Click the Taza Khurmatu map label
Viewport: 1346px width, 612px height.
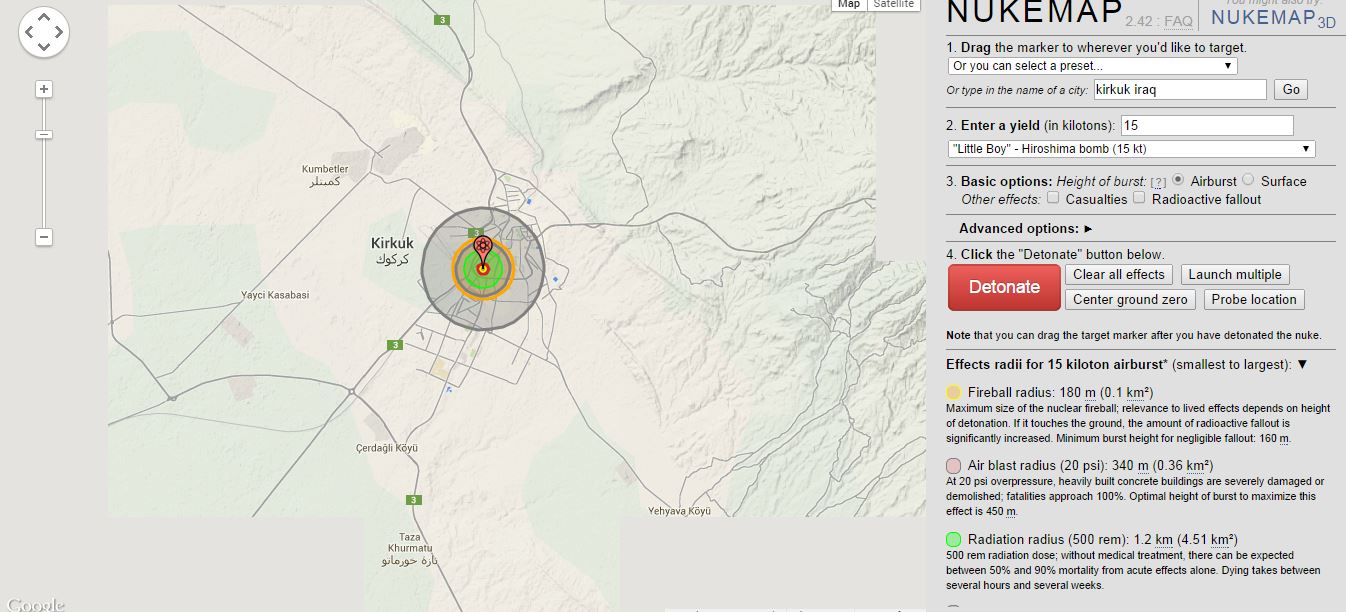click(x=411, y=548)
